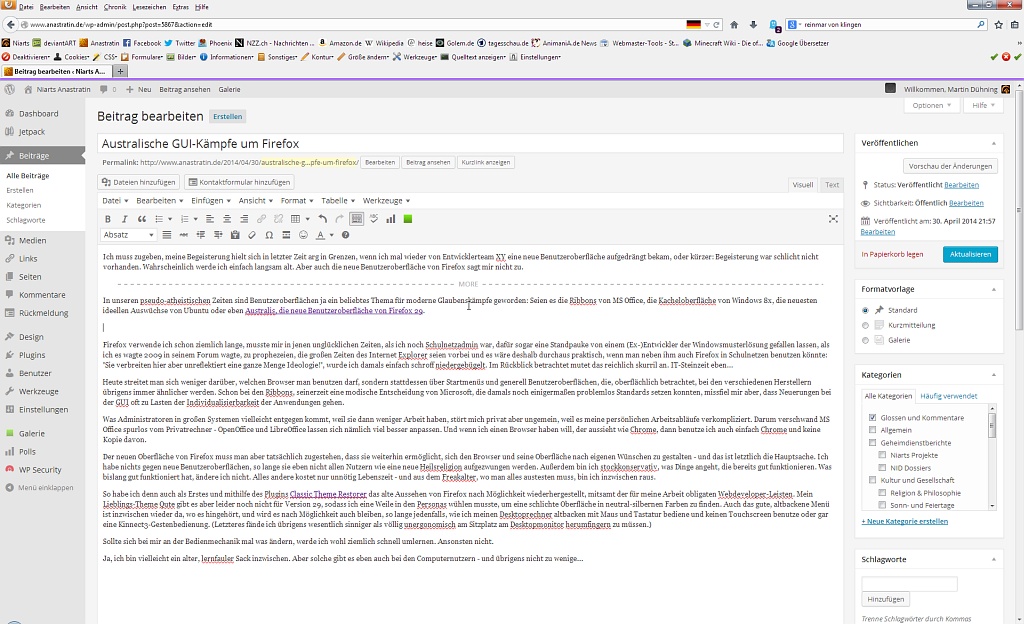Open the emoticons smiley icon

coord(303,235)
